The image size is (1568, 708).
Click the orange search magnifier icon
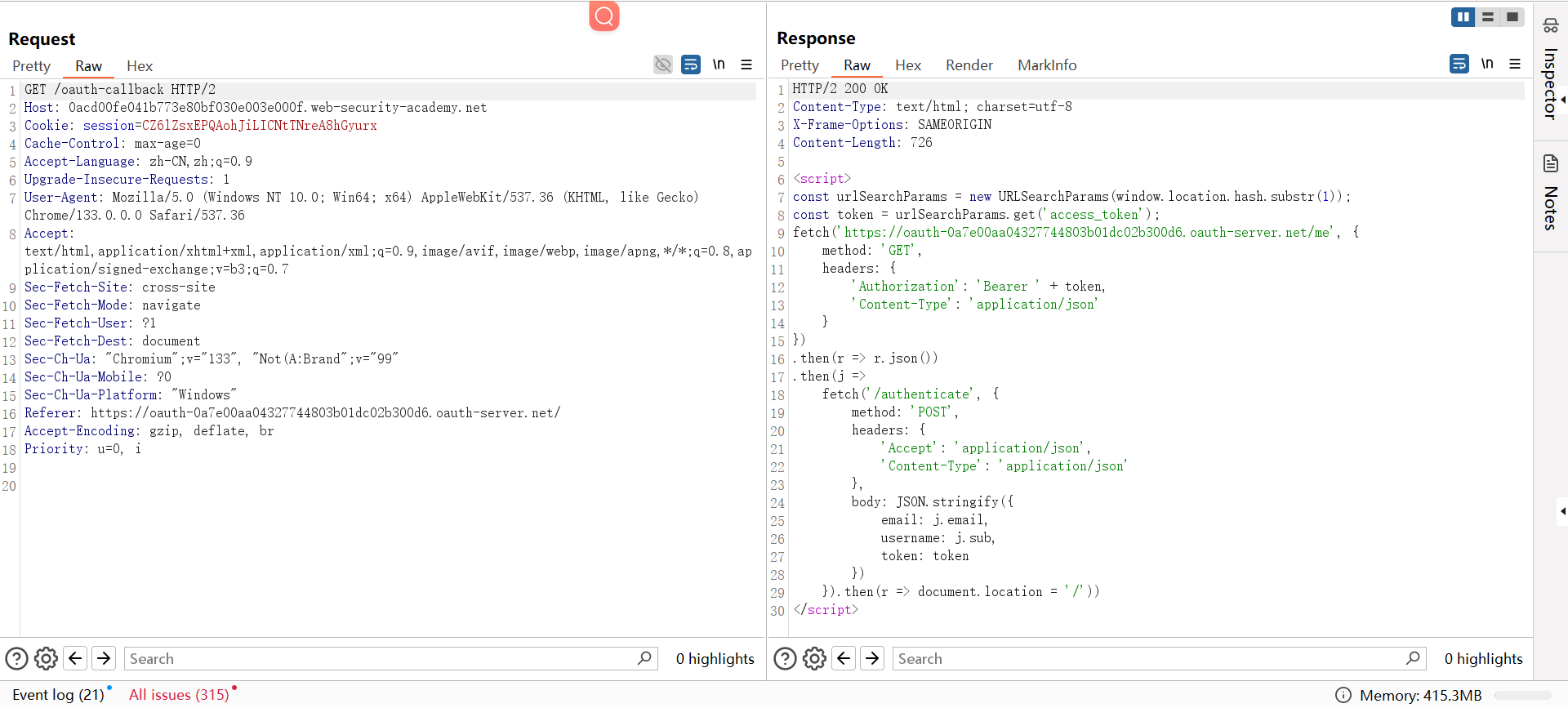(x=604, y=16)
